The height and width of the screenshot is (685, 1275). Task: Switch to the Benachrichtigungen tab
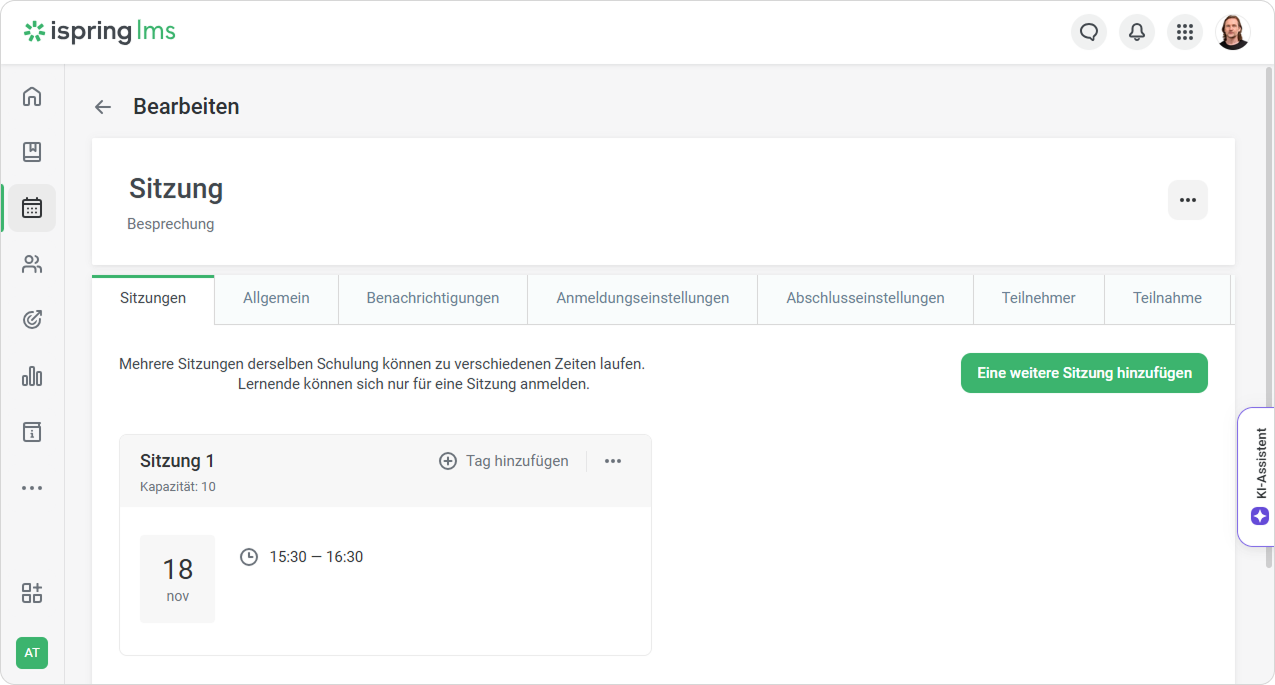point(432,298)
